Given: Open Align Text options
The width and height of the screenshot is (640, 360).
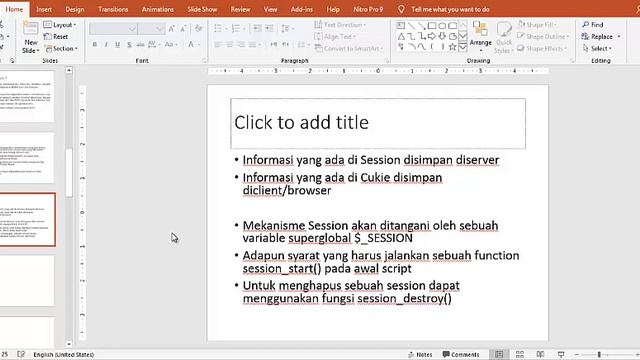Looking at the screenshot, I should 335,37.
